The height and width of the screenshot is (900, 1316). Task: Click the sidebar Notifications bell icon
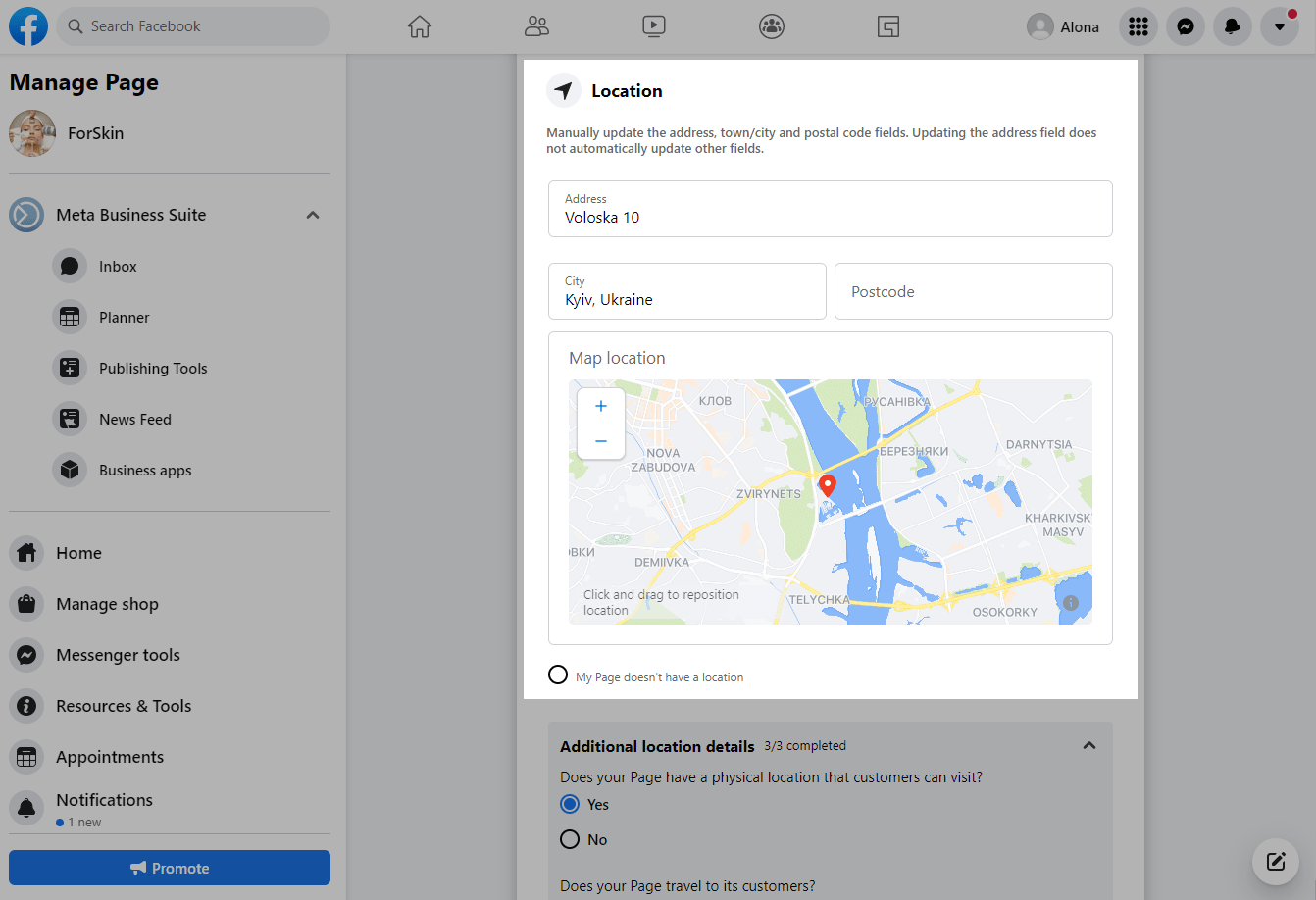click(x=26, y=808)
